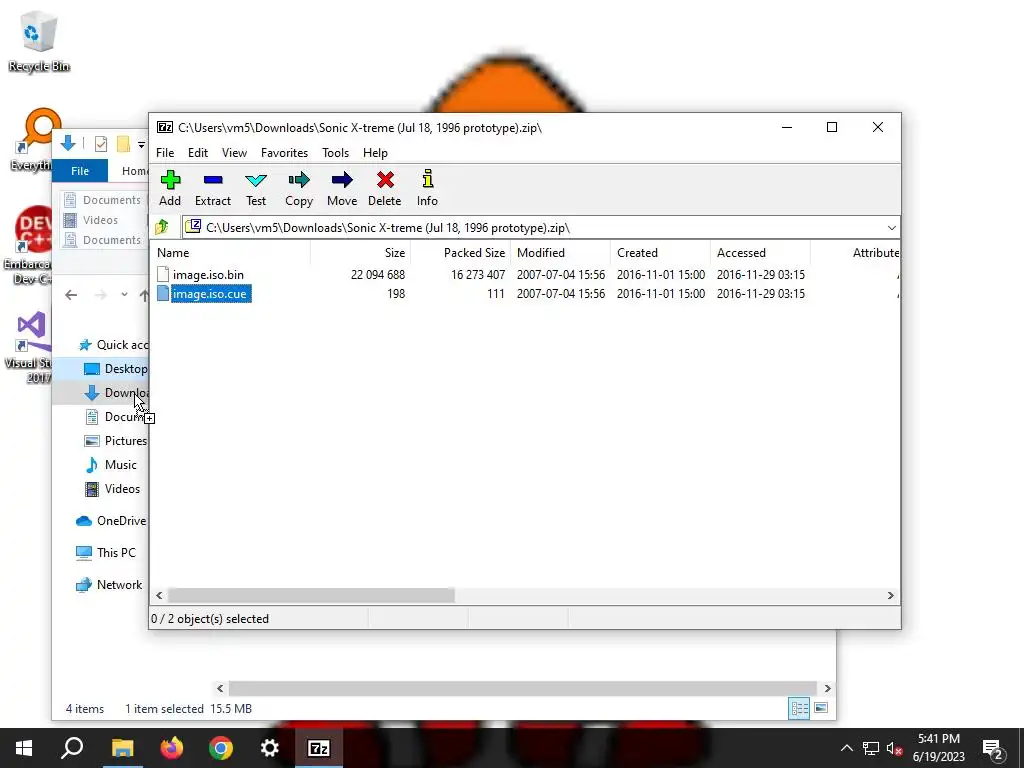
Task: Open Settings gear on the taskbar
Action: coord(270,748)
